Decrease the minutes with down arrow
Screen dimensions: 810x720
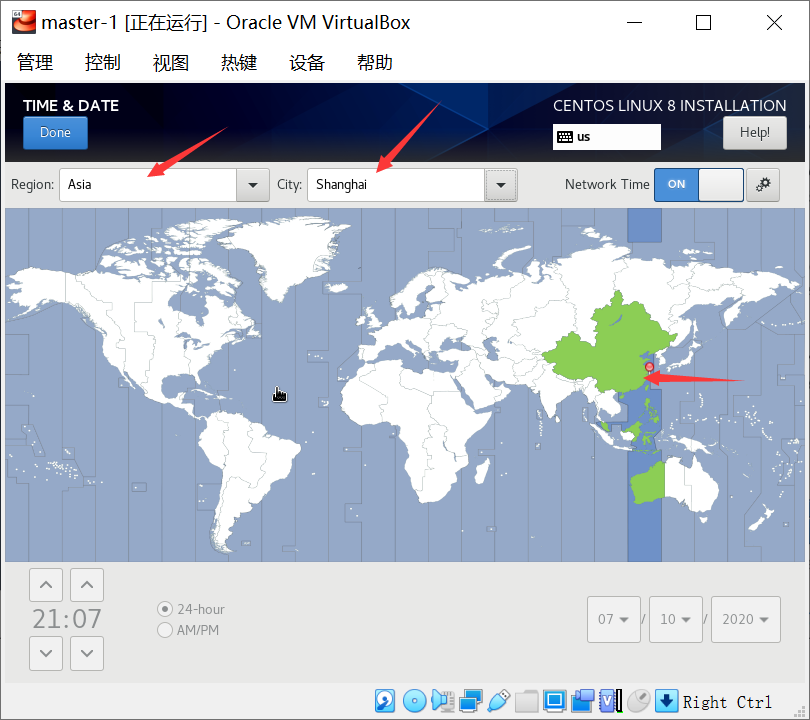pos(87,653)
